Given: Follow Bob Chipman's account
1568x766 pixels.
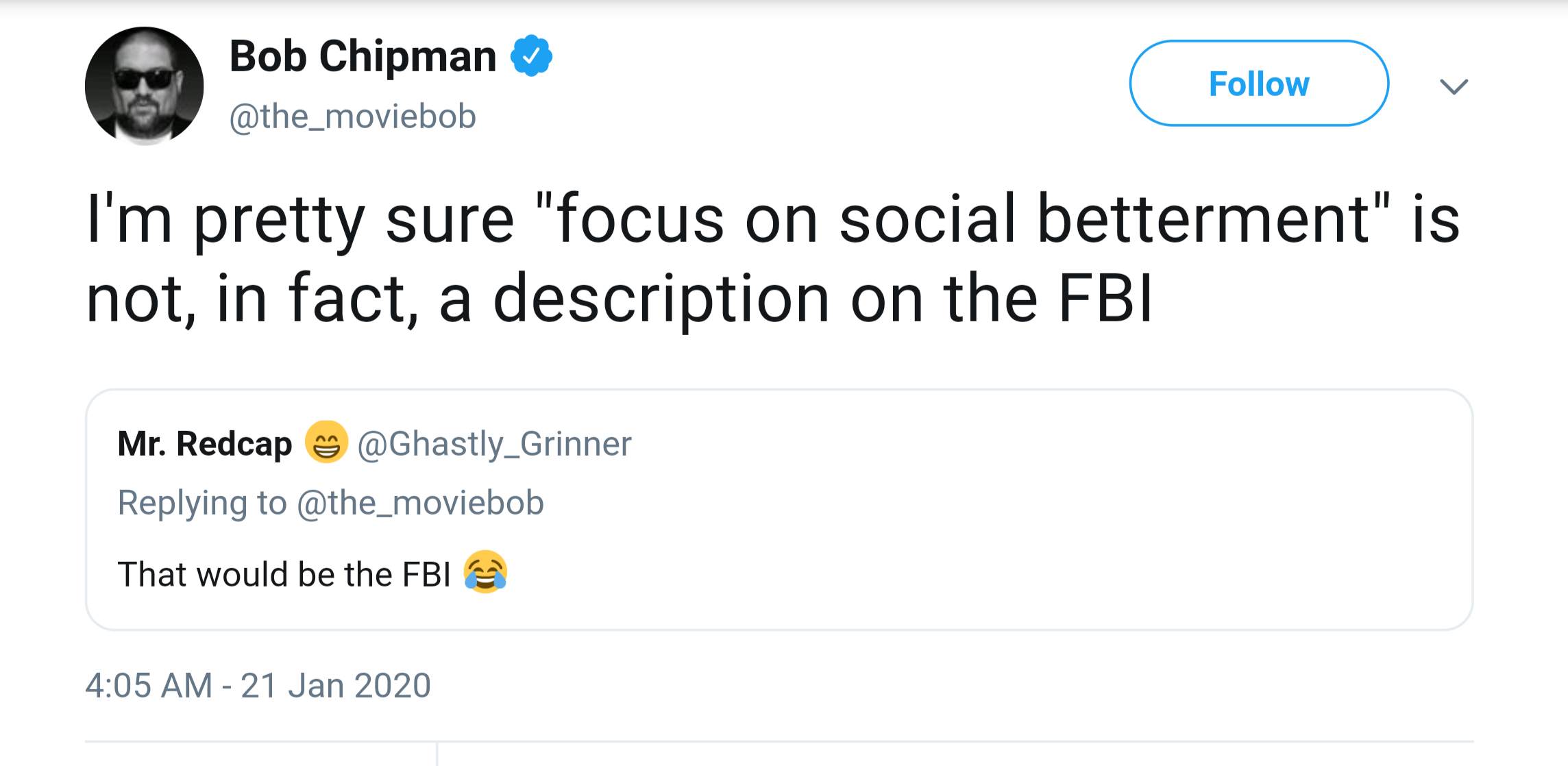Looking at the screenshot, I should click(x=1259, y=83).
